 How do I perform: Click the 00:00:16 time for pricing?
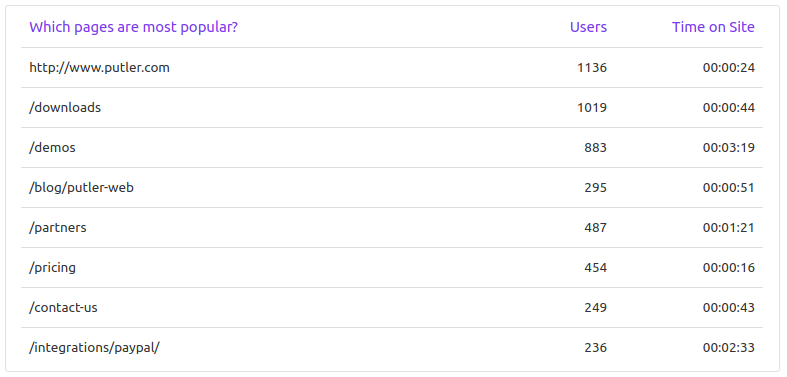click(x=729, y=268)
